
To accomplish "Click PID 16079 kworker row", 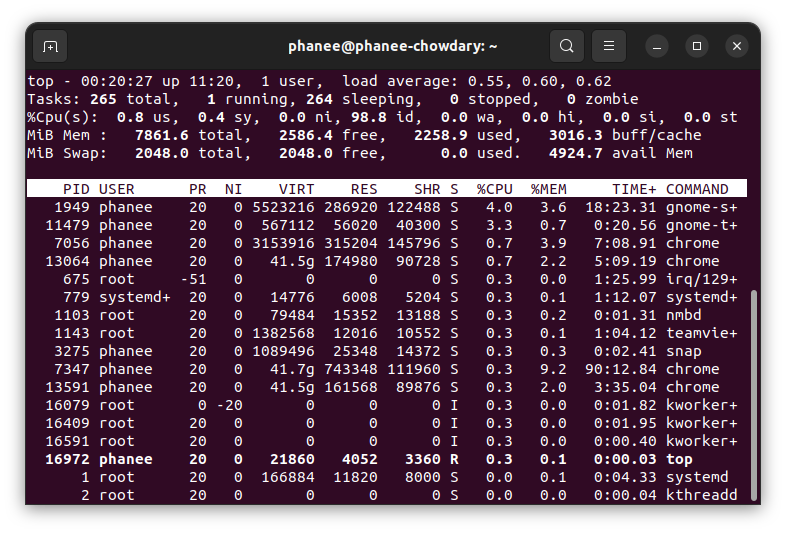I will pos(386,405).
